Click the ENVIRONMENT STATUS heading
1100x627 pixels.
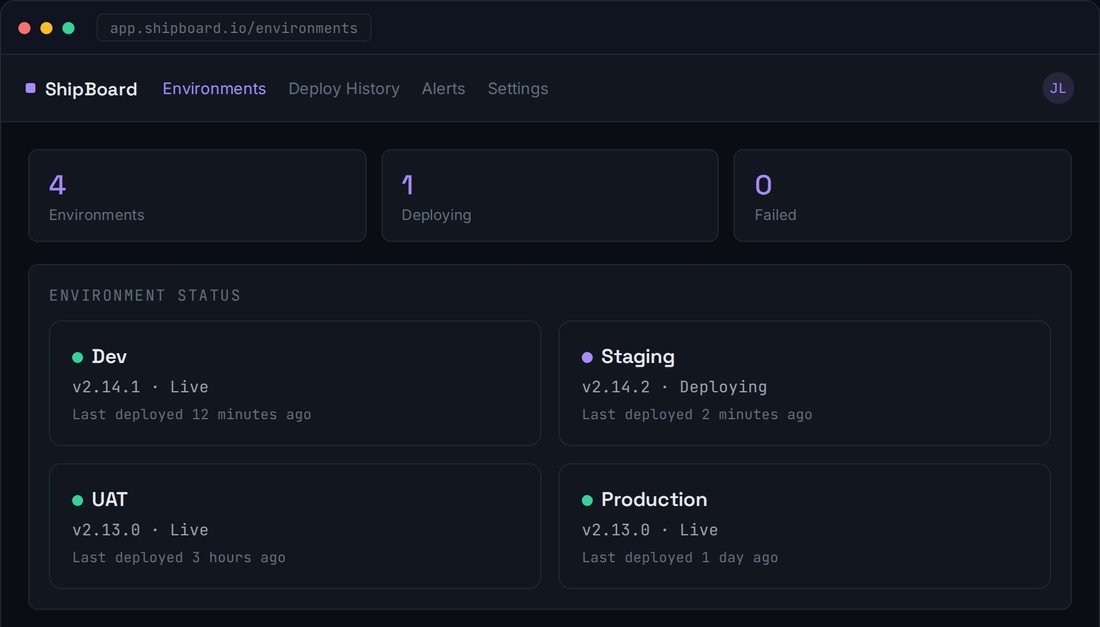pos(145,295)
